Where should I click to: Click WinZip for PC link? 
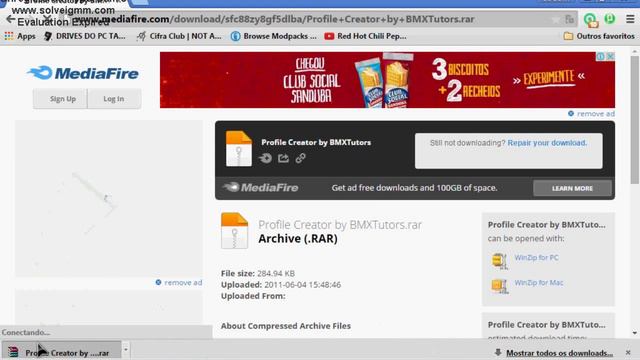pyautogui.click(x=536, y=258)
